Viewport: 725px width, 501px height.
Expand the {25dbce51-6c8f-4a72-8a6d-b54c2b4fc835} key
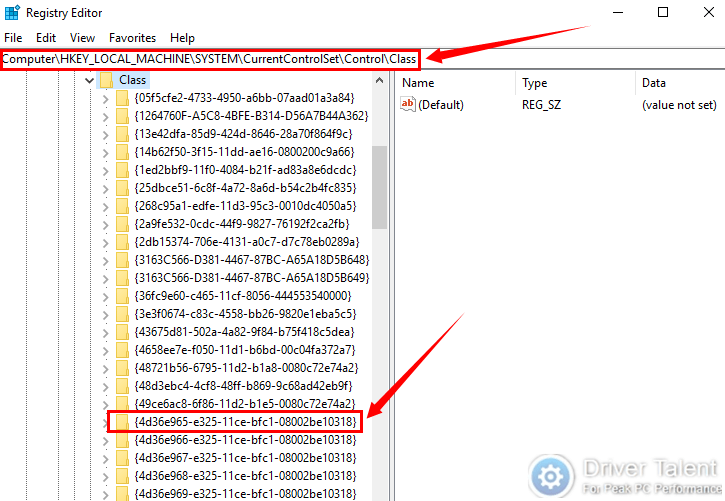pos(105,189)
